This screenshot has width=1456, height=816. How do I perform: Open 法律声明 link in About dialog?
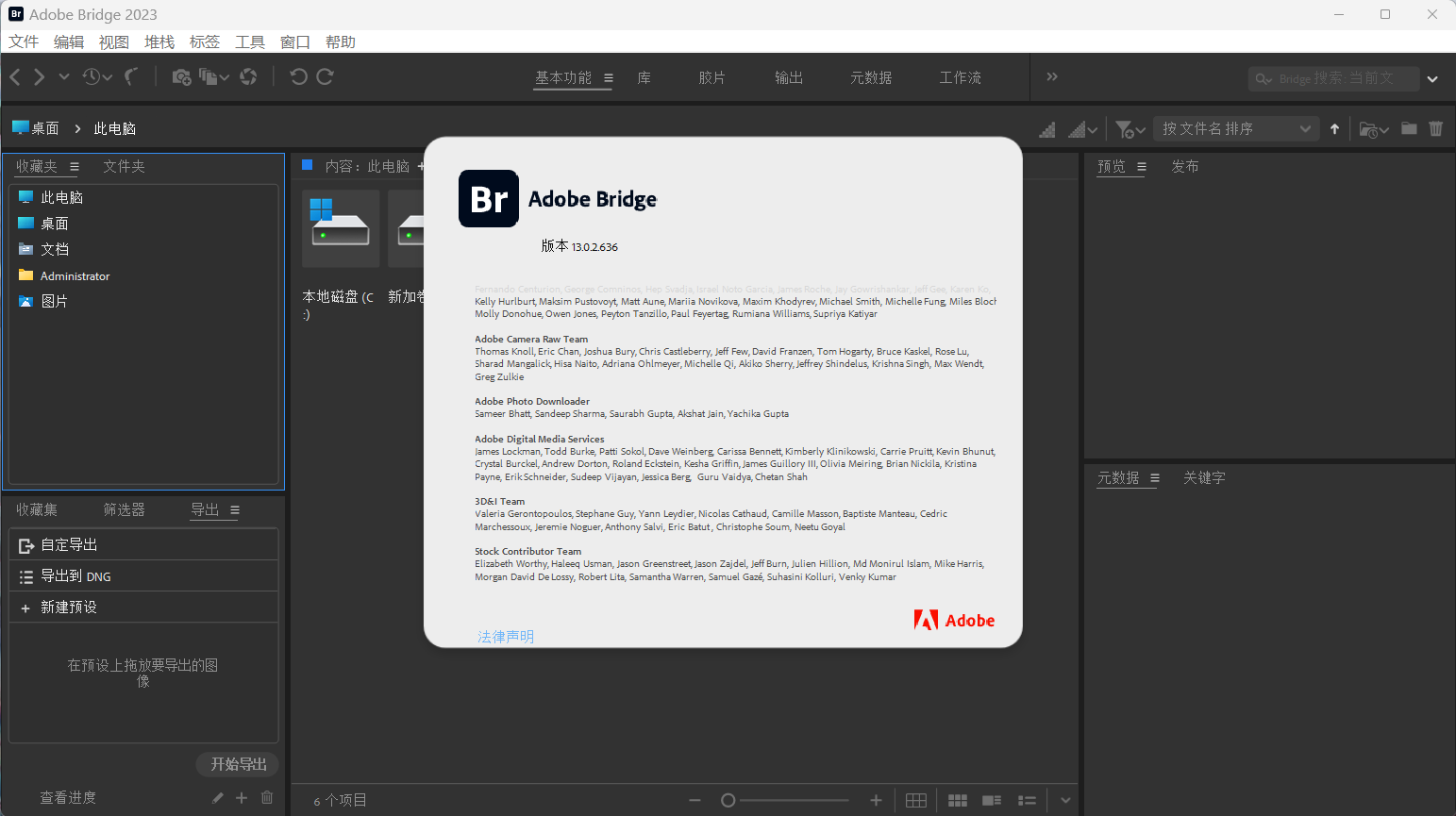[506, 637]
